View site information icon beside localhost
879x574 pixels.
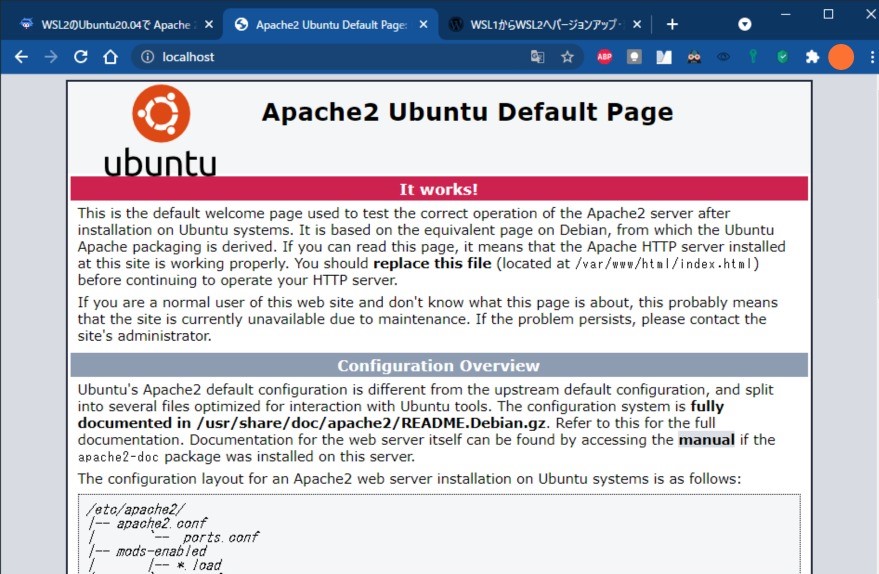coord(147,57)
